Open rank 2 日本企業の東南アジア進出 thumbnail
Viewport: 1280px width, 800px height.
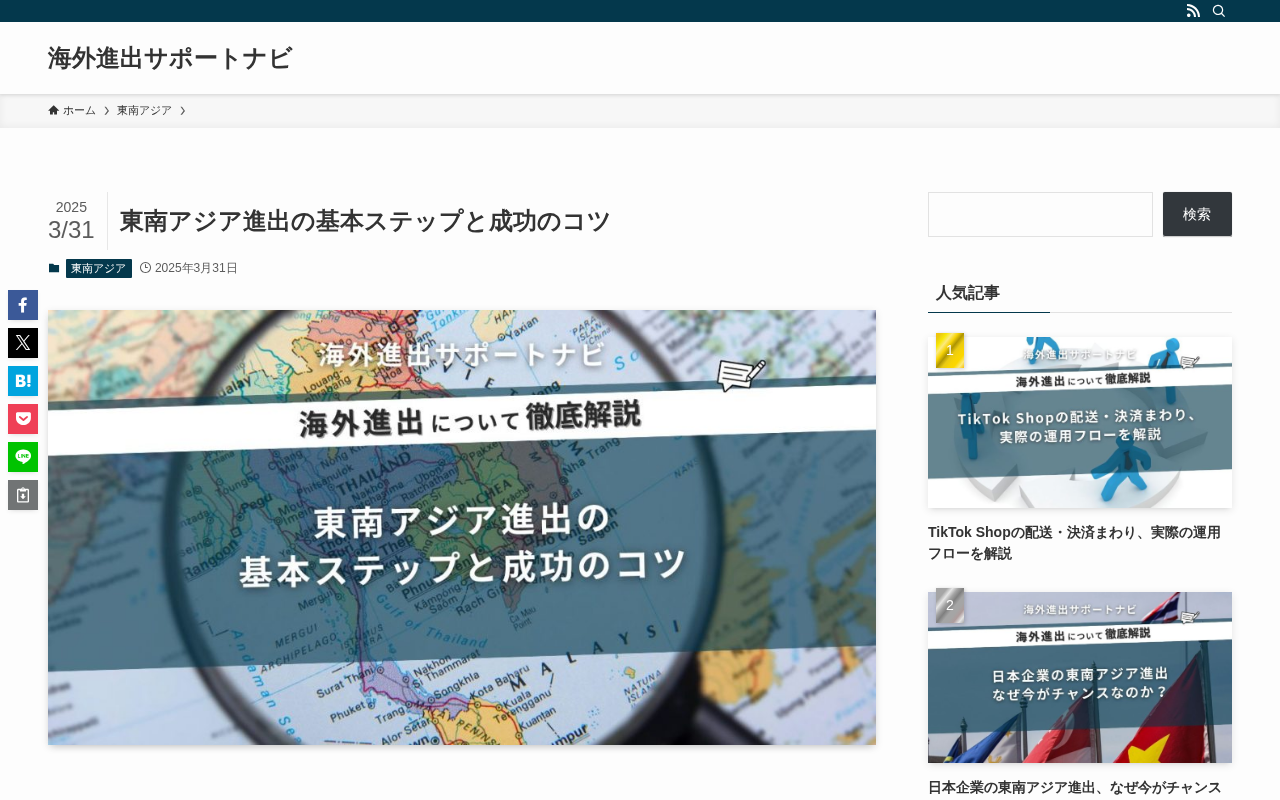[x=1080, y=677]
